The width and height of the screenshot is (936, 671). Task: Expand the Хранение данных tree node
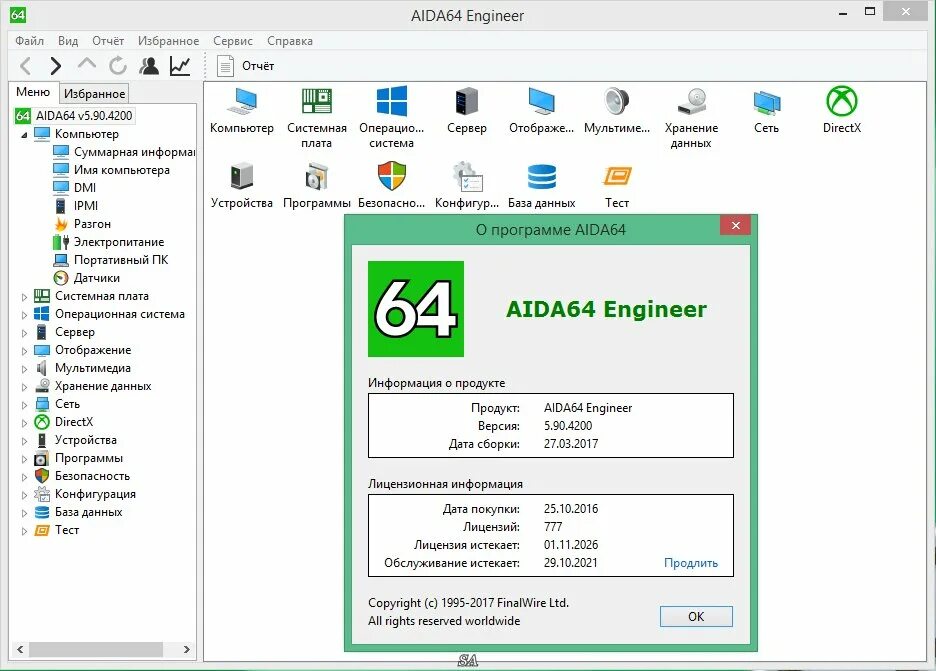tap(24, 387)
